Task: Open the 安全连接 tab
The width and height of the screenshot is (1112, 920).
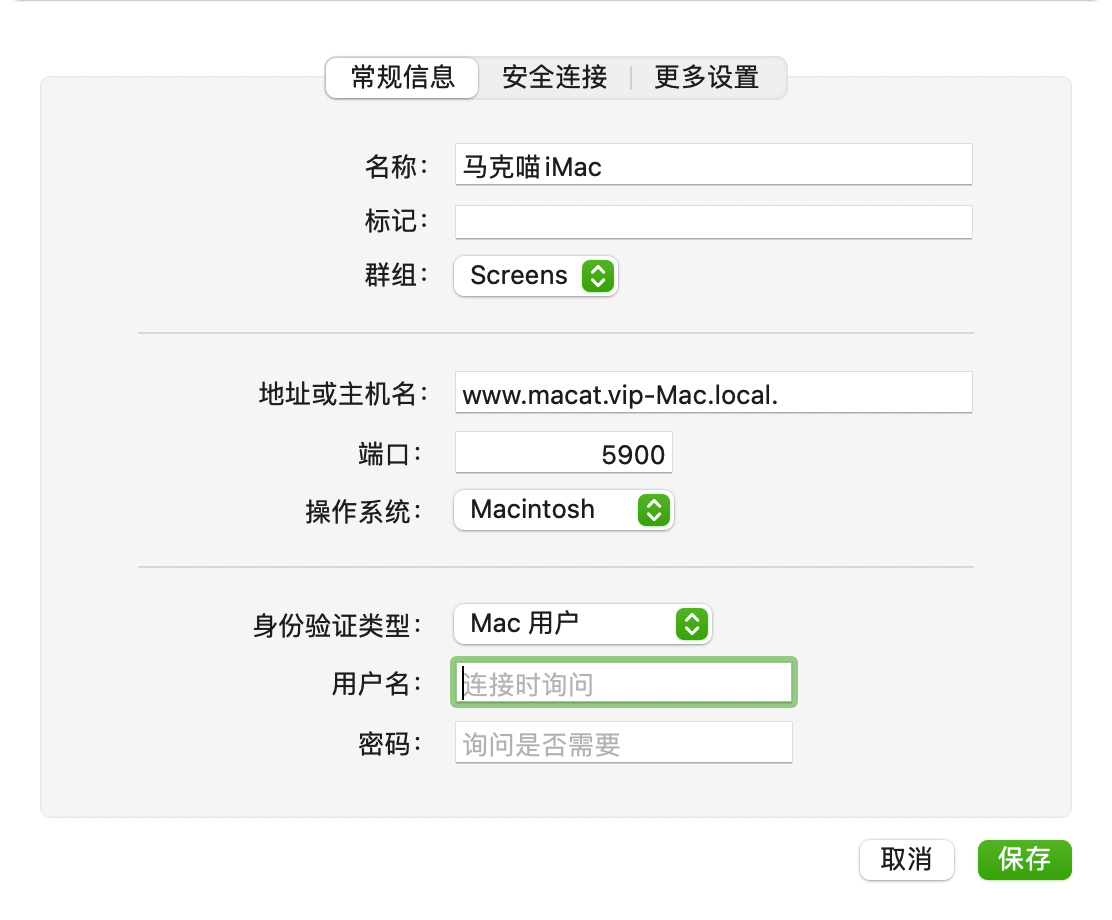Action: pos(555,77)
